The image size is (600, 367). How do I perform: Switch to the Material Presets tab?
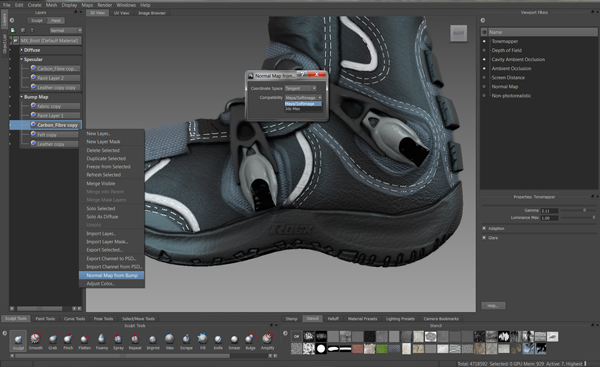coord(362,318)
